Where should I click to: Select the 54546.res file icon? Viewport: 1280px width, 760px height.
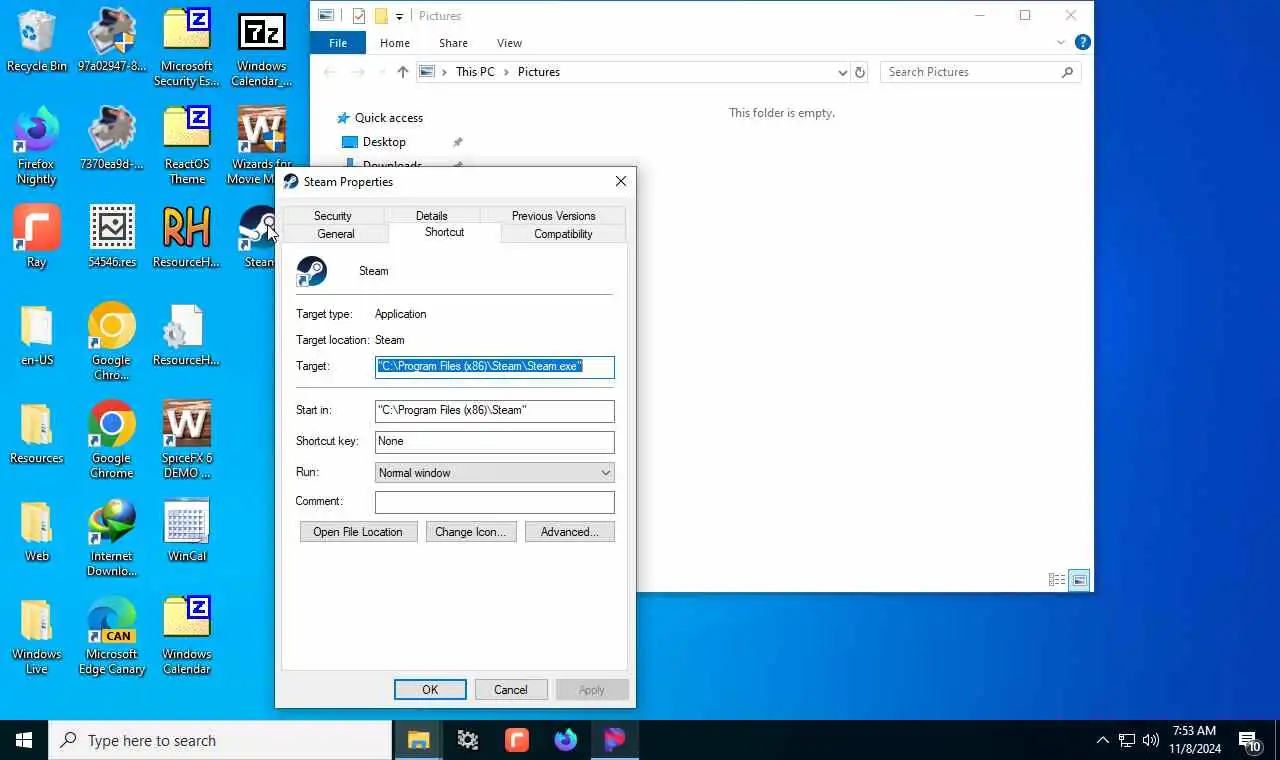(112, 236)
